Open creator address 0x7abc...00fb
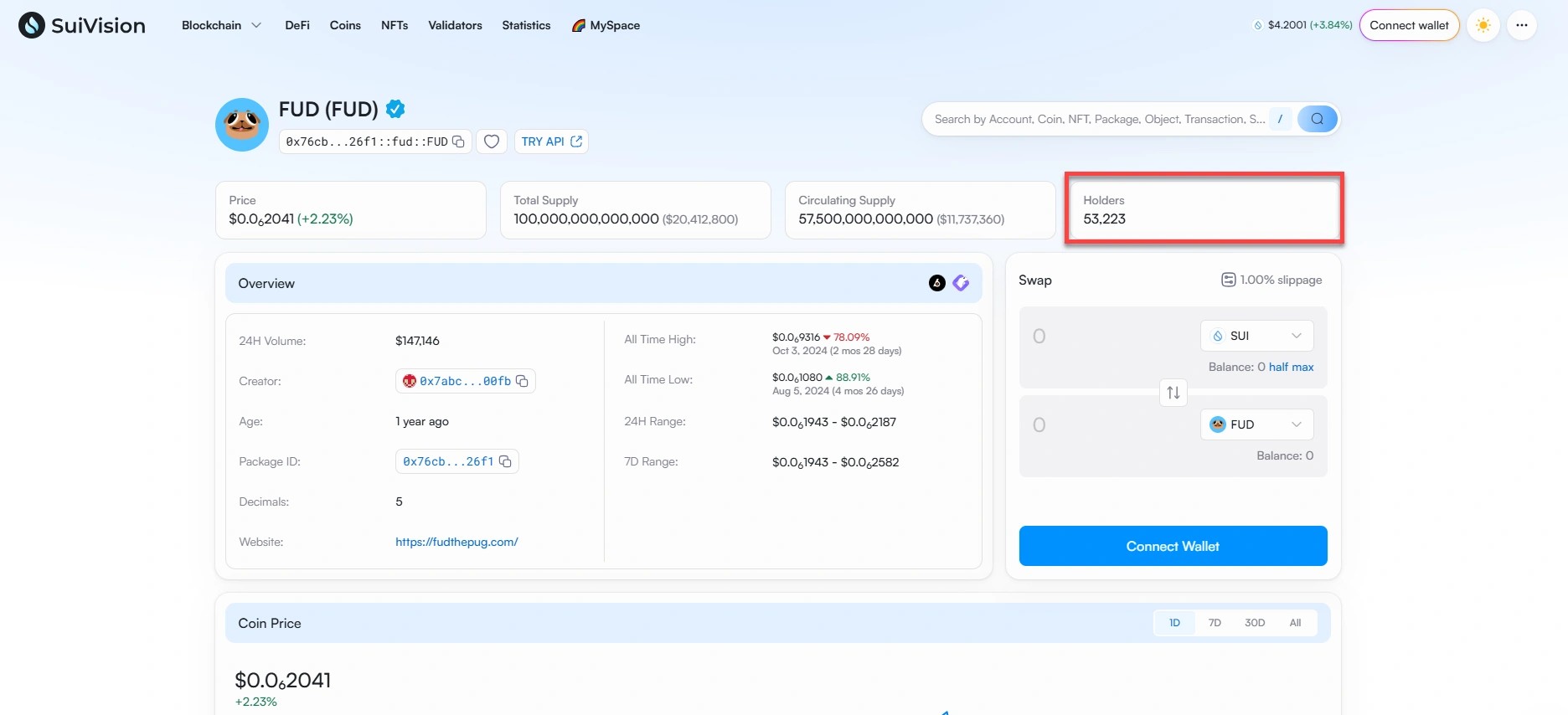The image size is (1568, 715). 465,381
